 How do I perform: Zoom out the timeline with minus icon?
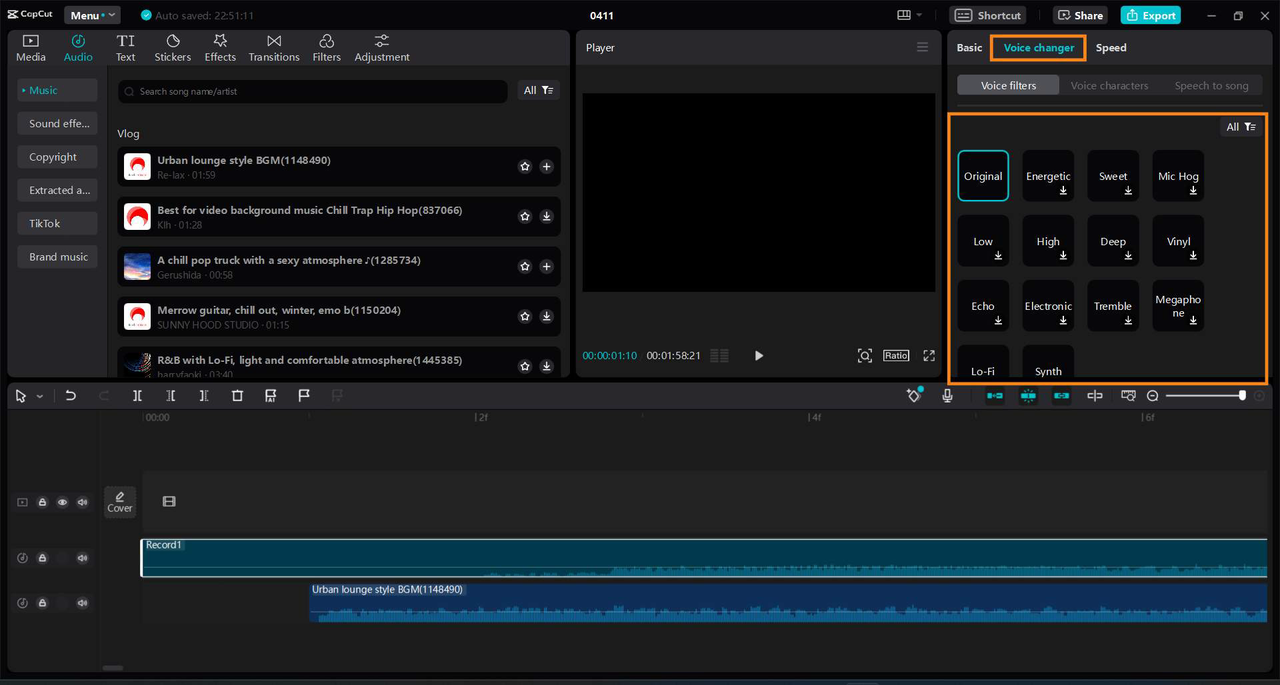click(x=1153, y=396)
